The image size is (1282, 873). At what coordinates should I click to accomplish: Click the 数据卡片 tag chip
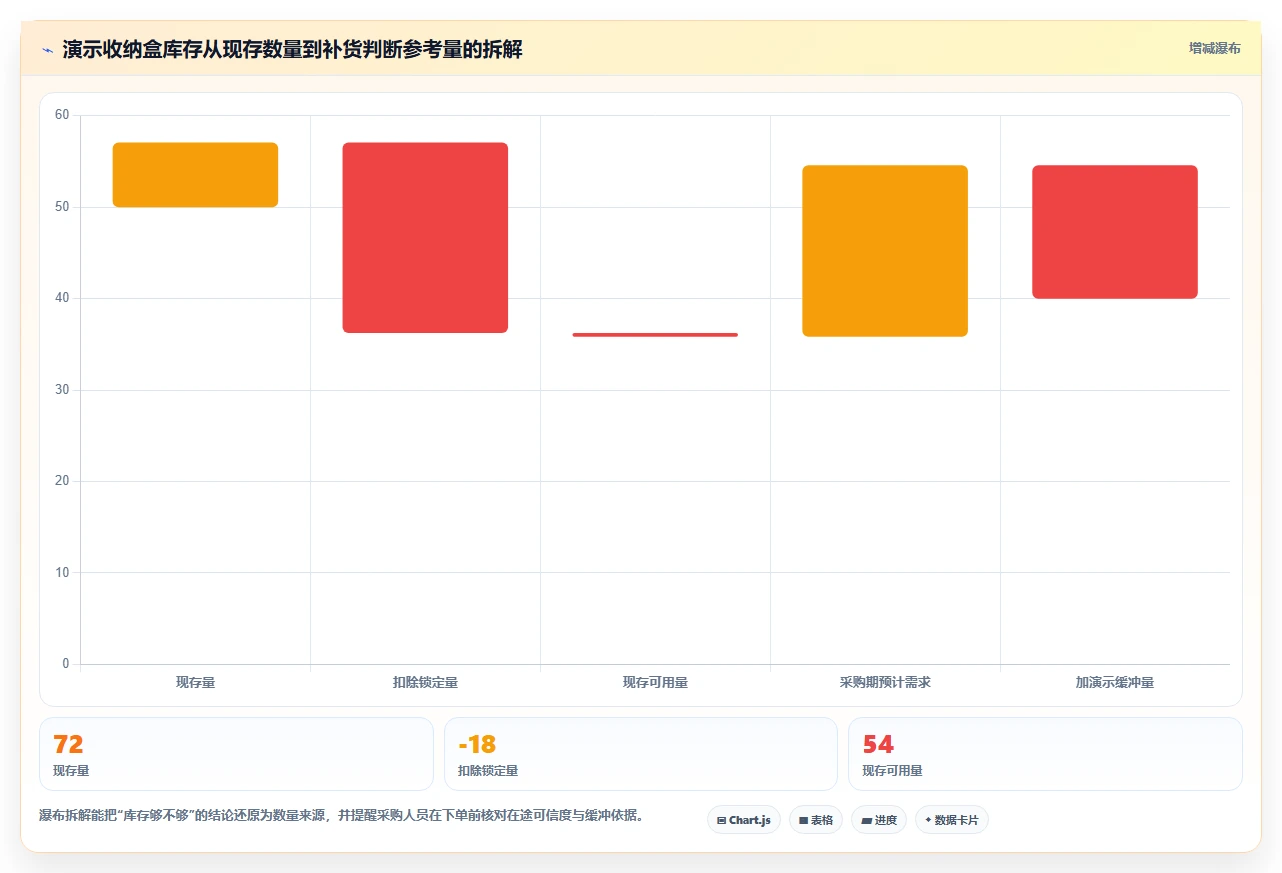point(952,820)
